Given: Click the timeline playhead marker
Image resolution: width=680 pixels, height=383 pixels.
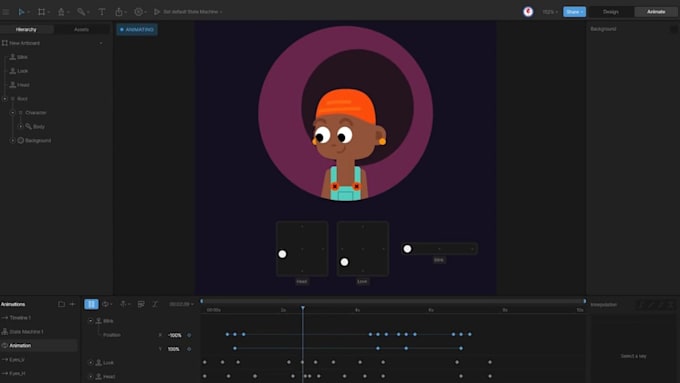Looking at the screenshot, I should [303, 308].
